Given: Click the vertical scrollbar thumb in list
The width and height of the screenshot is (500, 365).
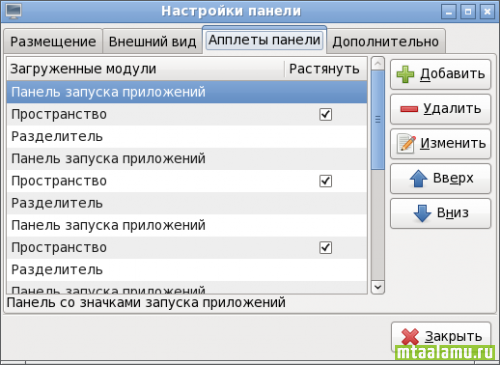Looking at the screenshot, I should [378, 120].
